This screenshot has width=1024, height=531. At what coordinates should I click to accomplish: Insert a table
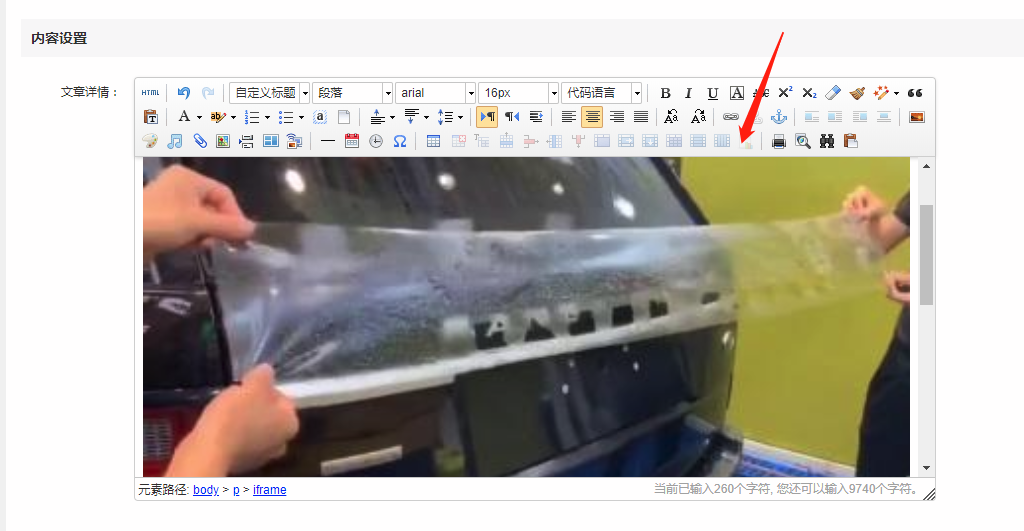(433, 141)
